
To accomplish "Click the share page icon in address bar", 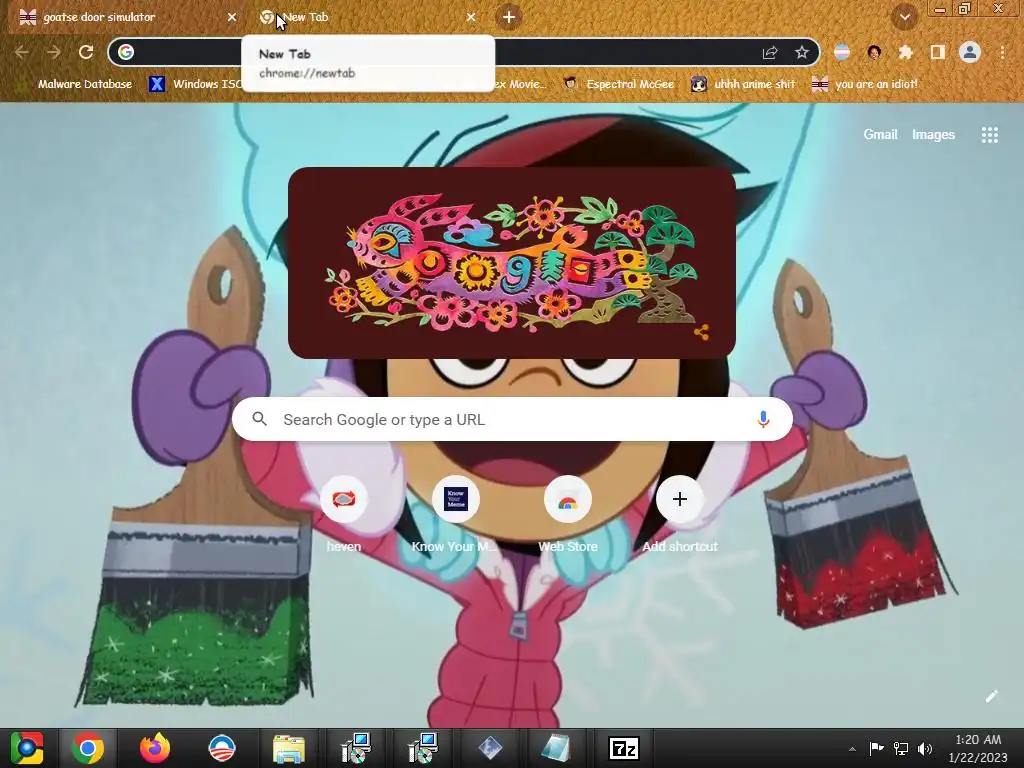I will click(x=770, y=52).
